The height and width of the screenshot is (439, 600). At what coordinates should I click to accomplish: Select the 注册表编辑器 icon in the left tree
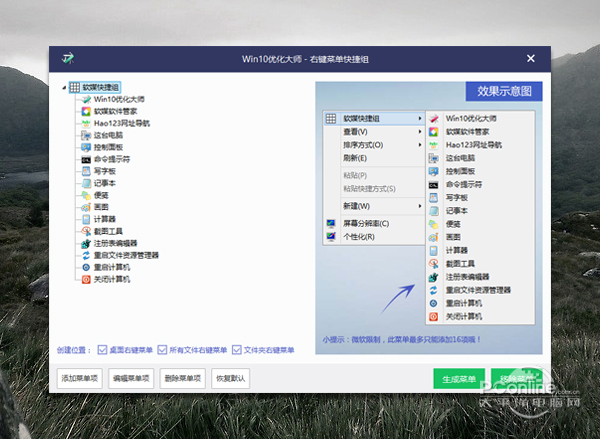[86, 243]
